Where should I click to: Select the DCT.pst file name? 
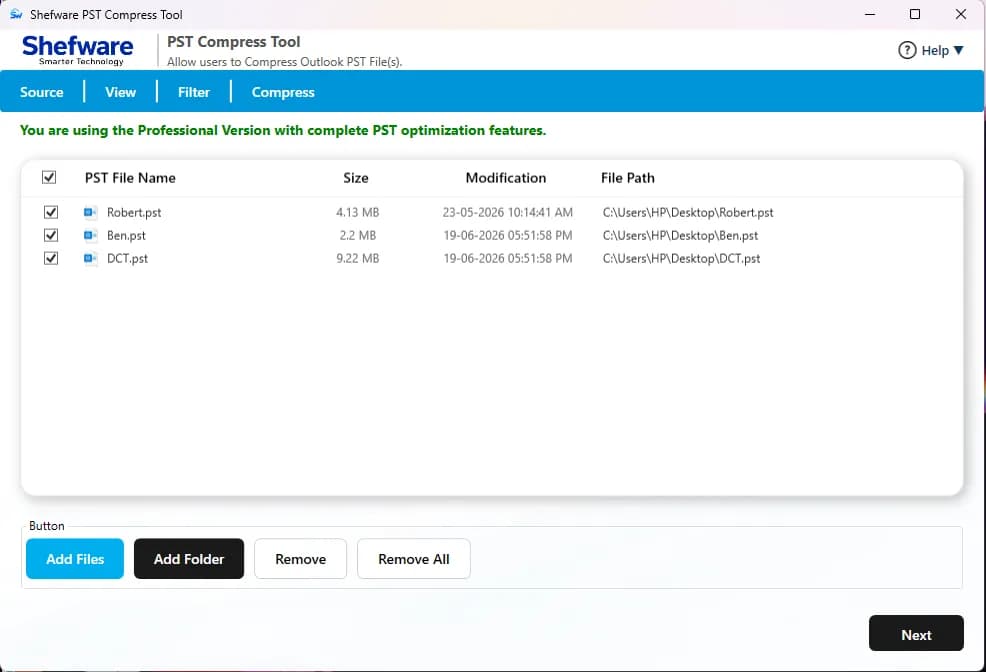(127, 258)
